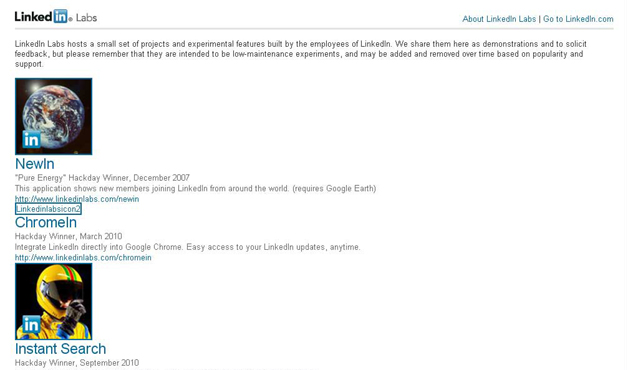
Task: Open the ChromeIn project title
Action: tap(46, 222)
